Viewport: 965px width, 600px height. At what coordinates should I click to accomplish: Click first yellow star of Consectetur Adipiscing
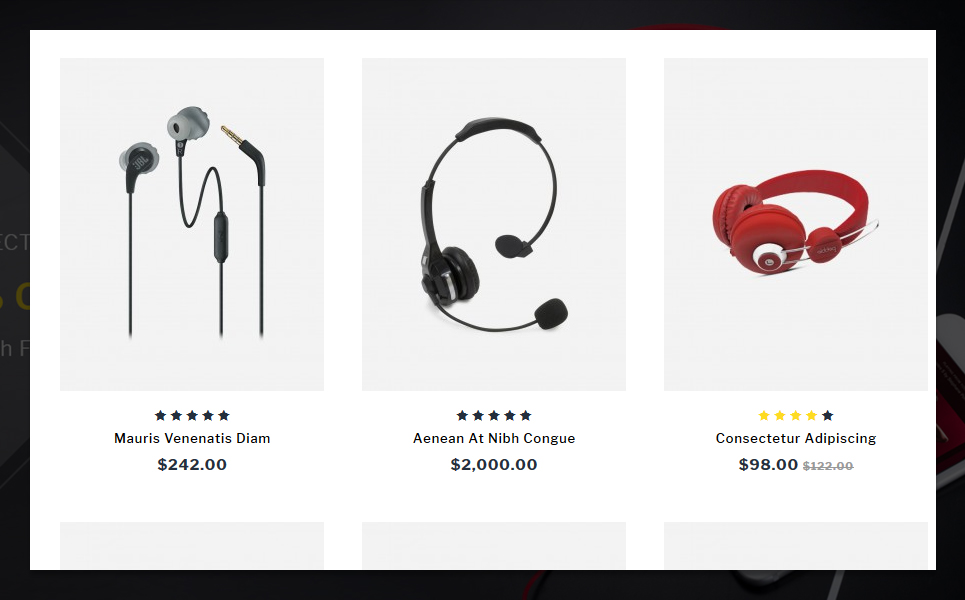[764, 415]
